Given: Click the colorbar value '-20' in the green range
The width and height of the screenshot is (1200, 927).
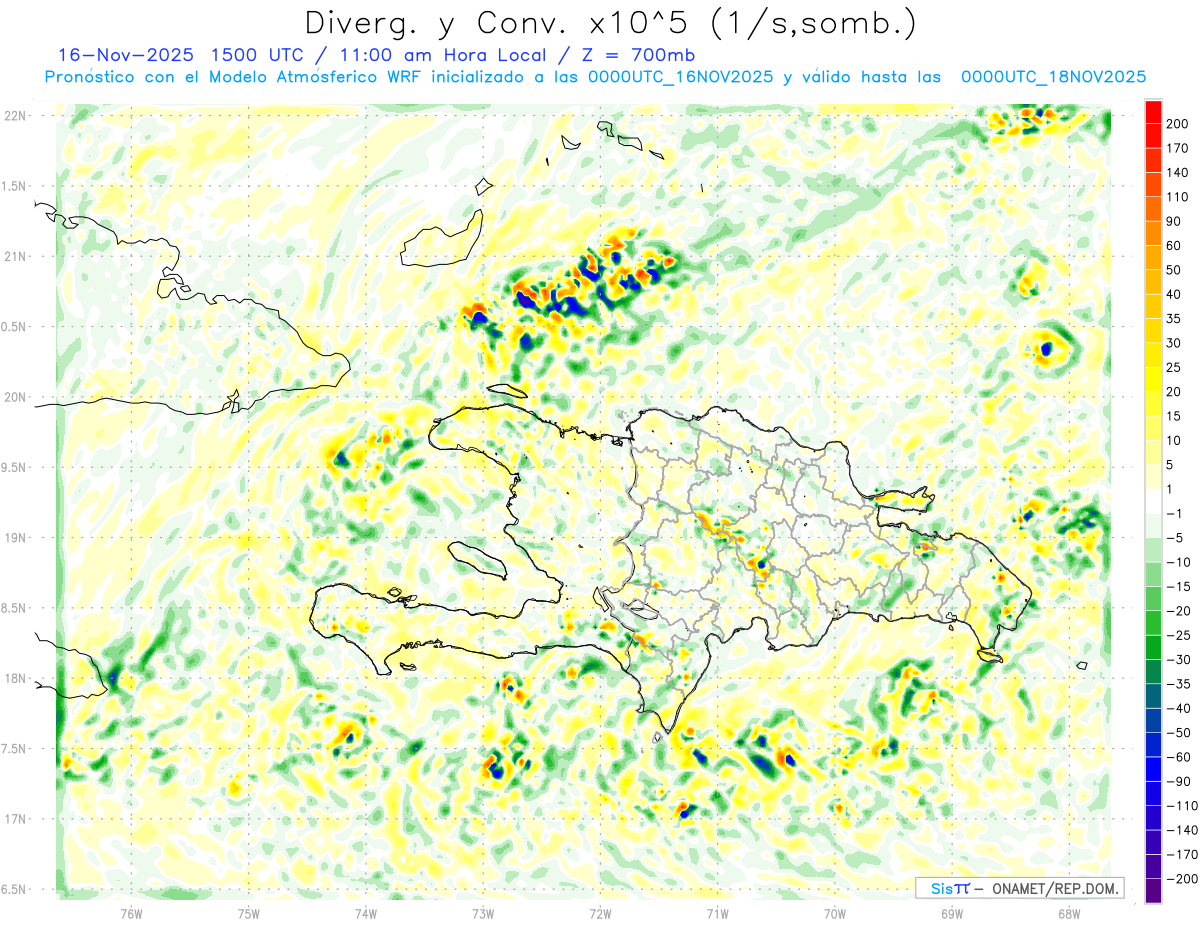Looking at the screenshot, I should (1178, 611).
